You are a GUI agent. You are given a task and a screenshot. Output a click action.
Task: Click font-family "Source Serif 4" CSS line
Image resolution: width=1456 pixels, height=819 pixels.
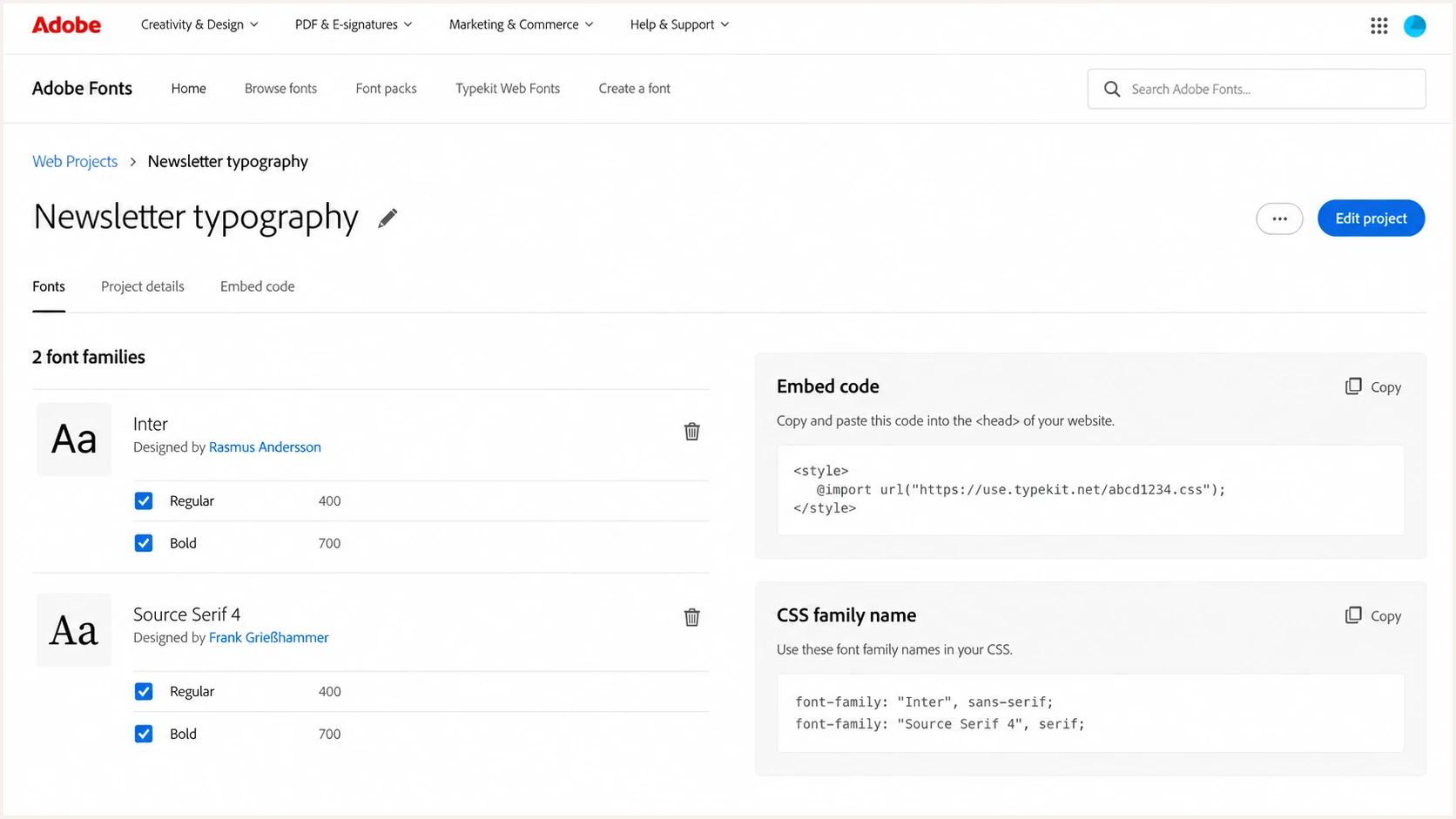(x=940, y=724)
